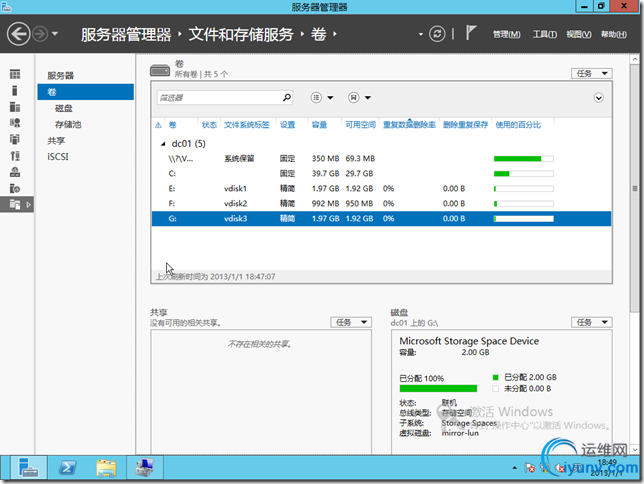Collapse the dc01 (5) group
Screen dimensions: 644x484
[163, 144]
